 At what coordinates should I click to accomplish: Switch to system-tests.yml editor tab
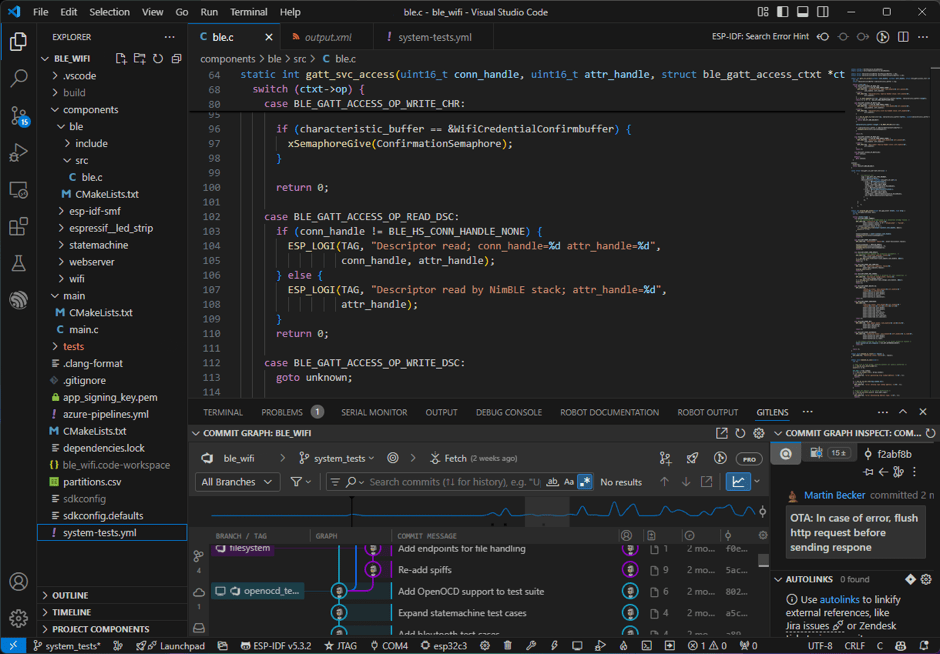coord(434,37)
